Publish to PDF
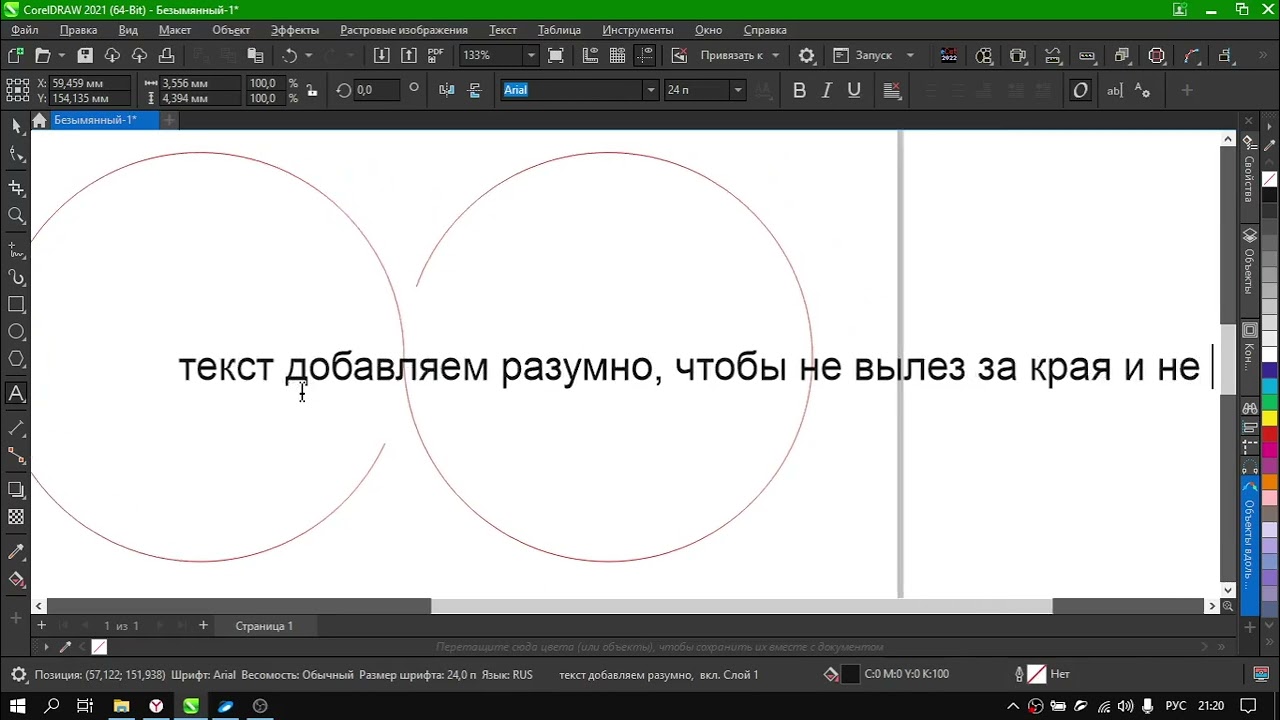 click(435, 56)
